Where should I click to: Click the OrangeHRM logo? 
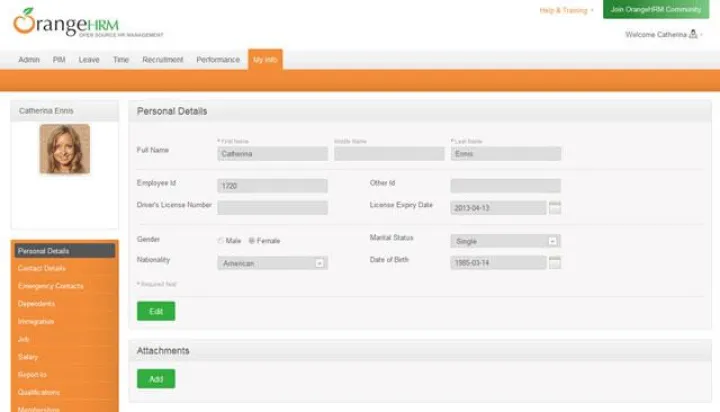pyautogui.click(x=88, y=22)
